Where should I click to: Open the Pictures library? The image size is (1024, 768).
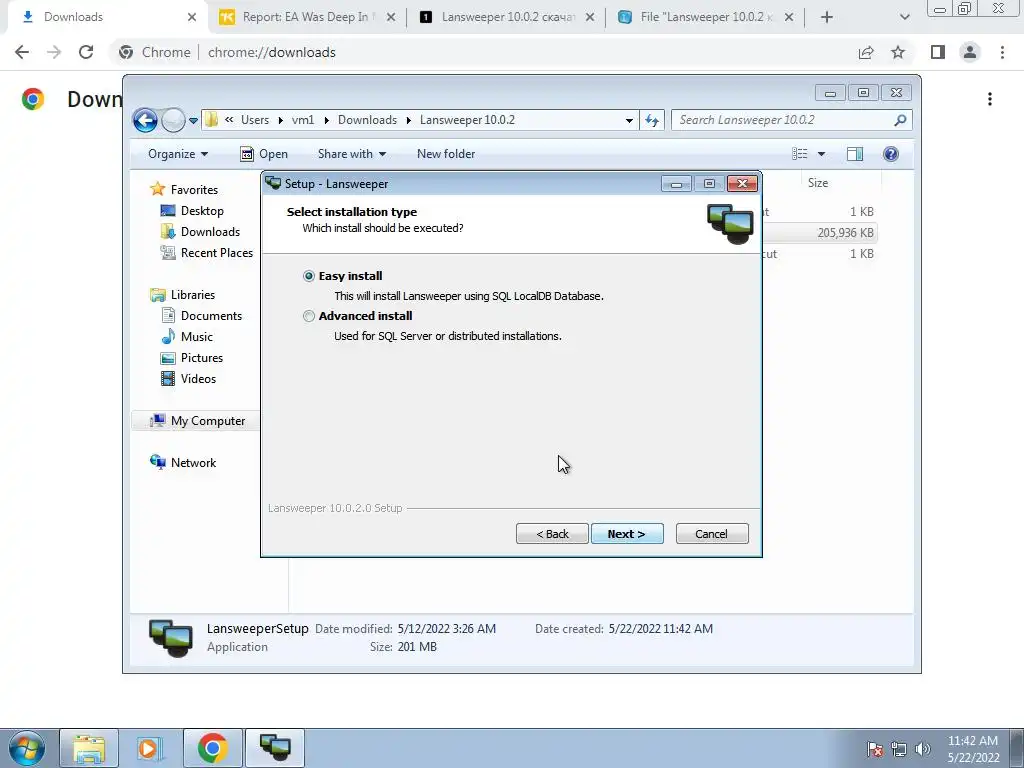202,358
